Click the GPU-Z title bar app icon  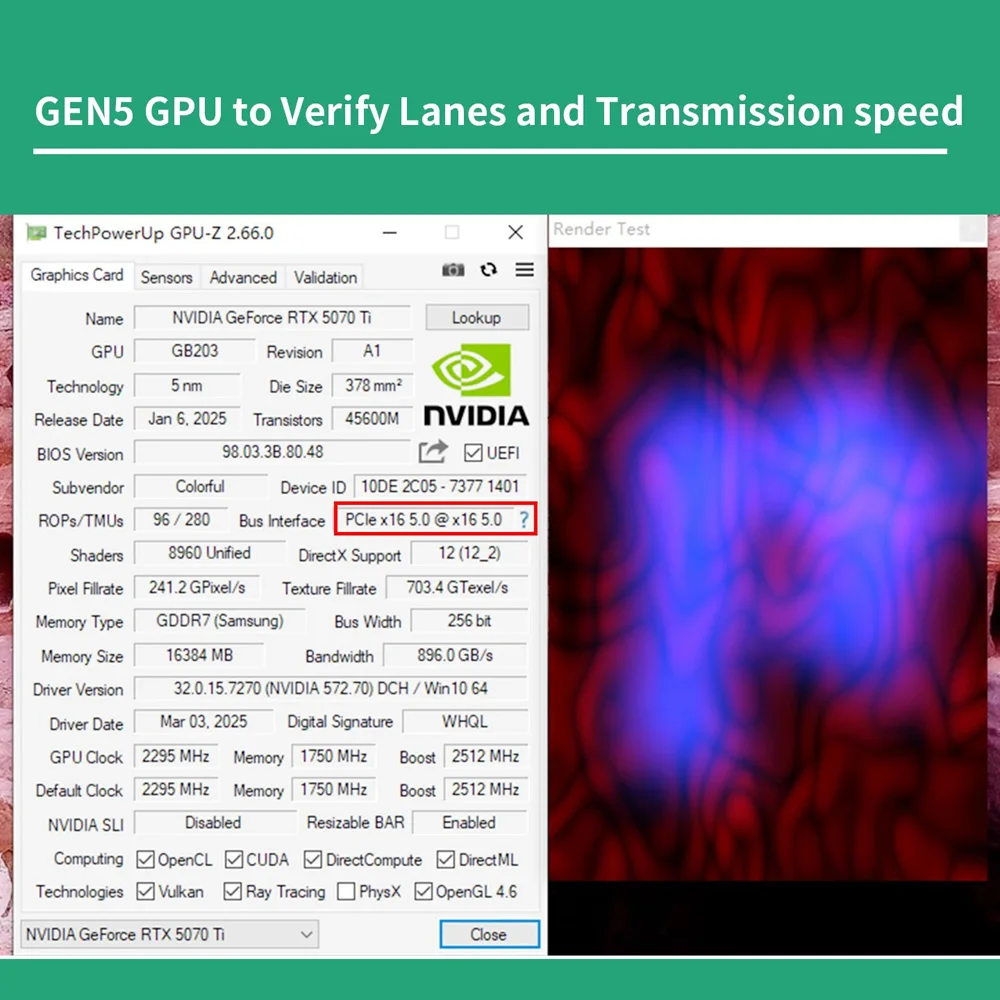click(36, 233)
